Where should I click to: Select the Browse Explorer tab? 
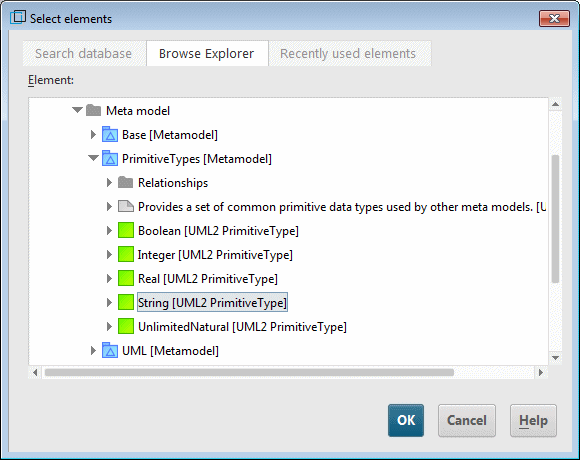click(207, 54)
